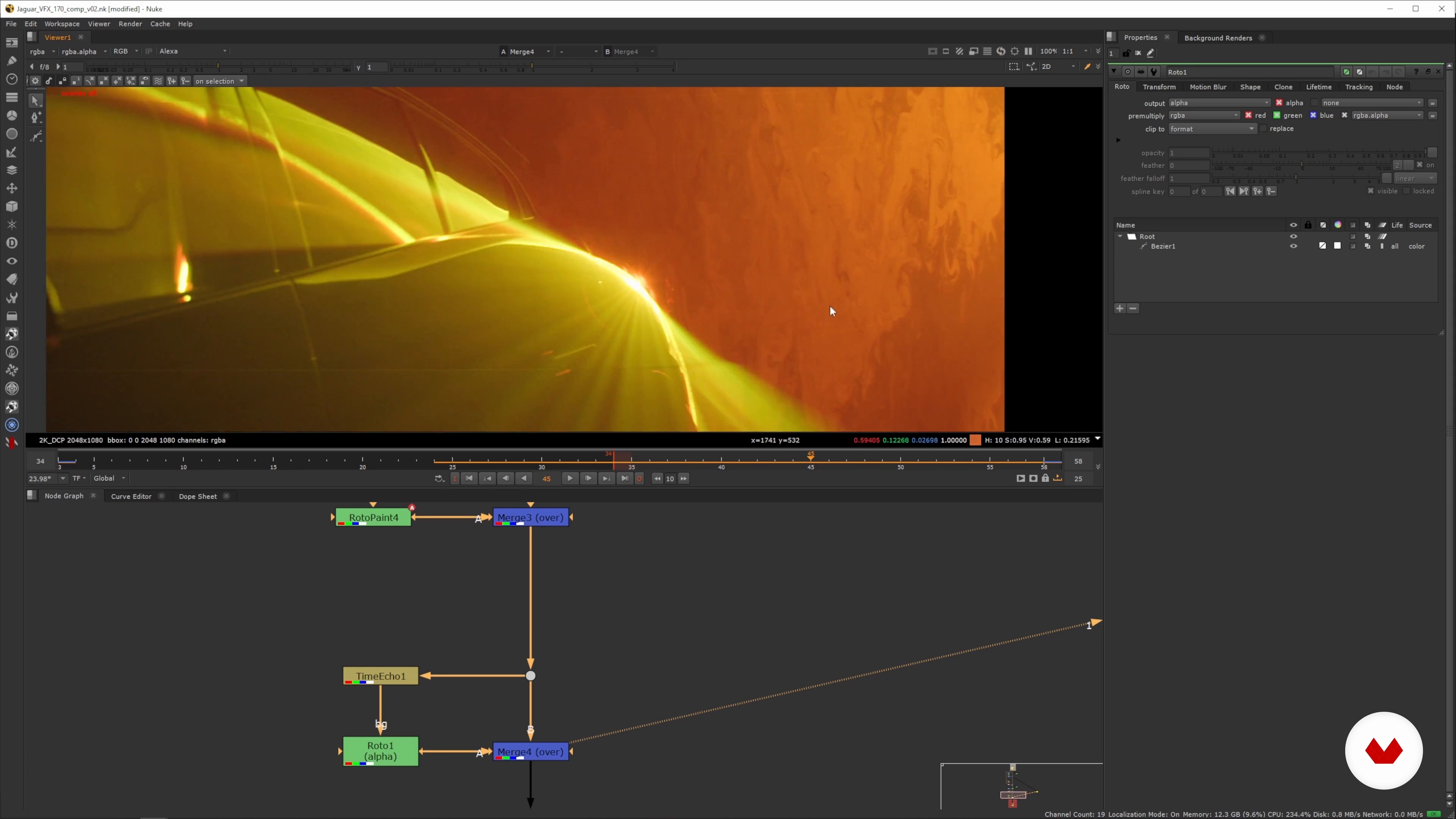Uncheck the alpha output checkbox
Screen dimensions: 1456x819
pyautogui.click(x=1279, y=103)
